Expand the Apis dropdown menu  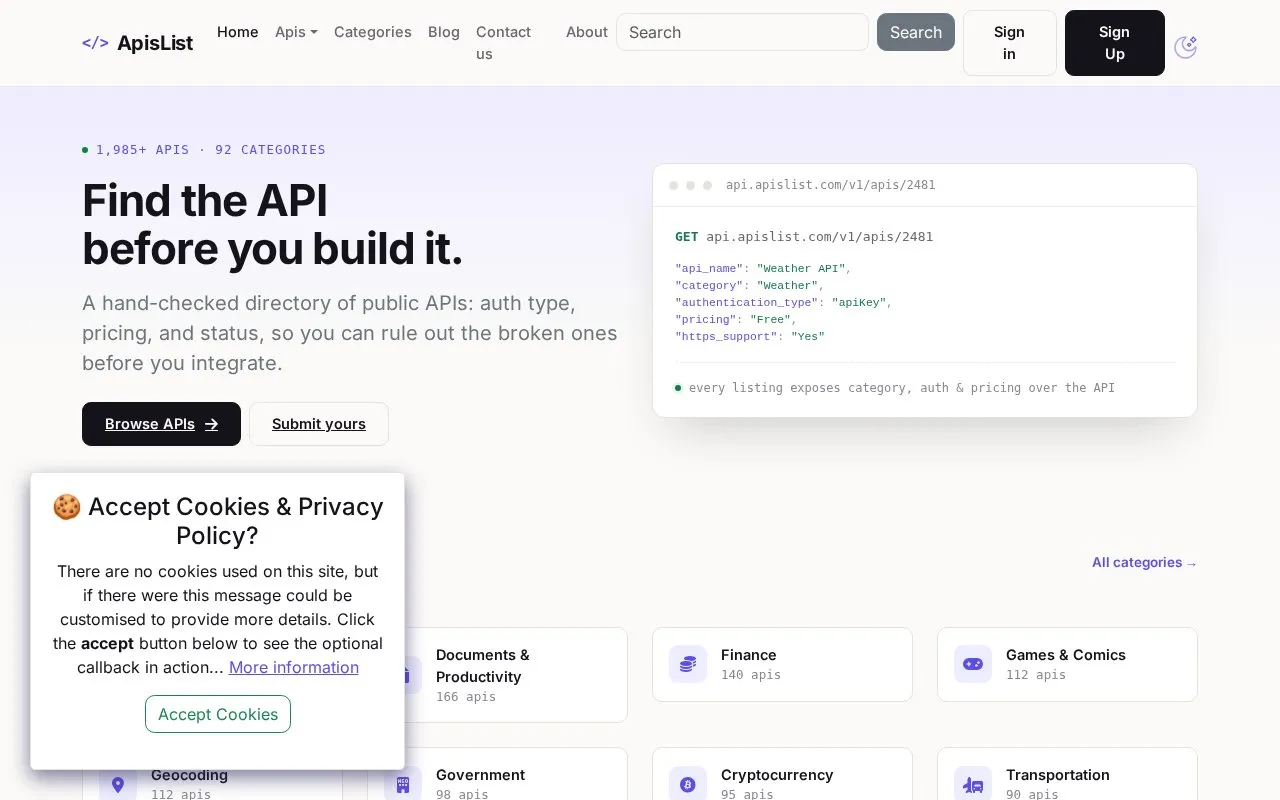pos(296,32)
